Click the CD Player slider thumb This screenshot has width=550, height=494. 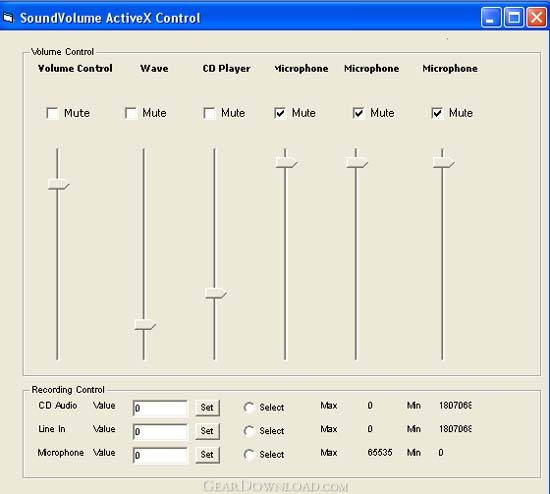(x=216, y=293)
